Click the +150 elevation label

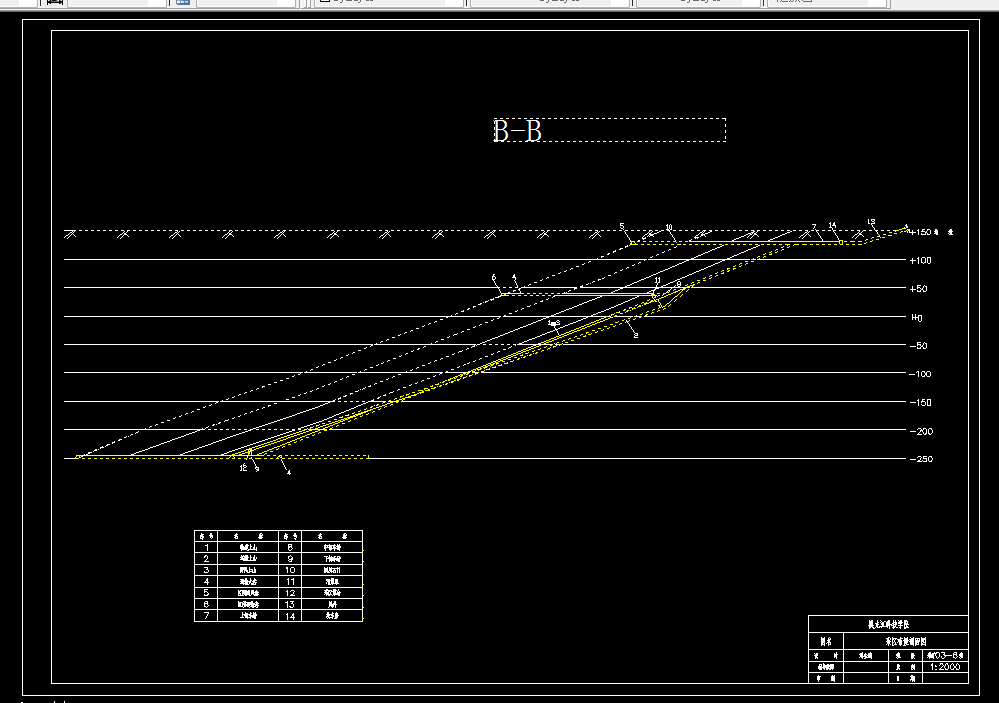(921, 232)
